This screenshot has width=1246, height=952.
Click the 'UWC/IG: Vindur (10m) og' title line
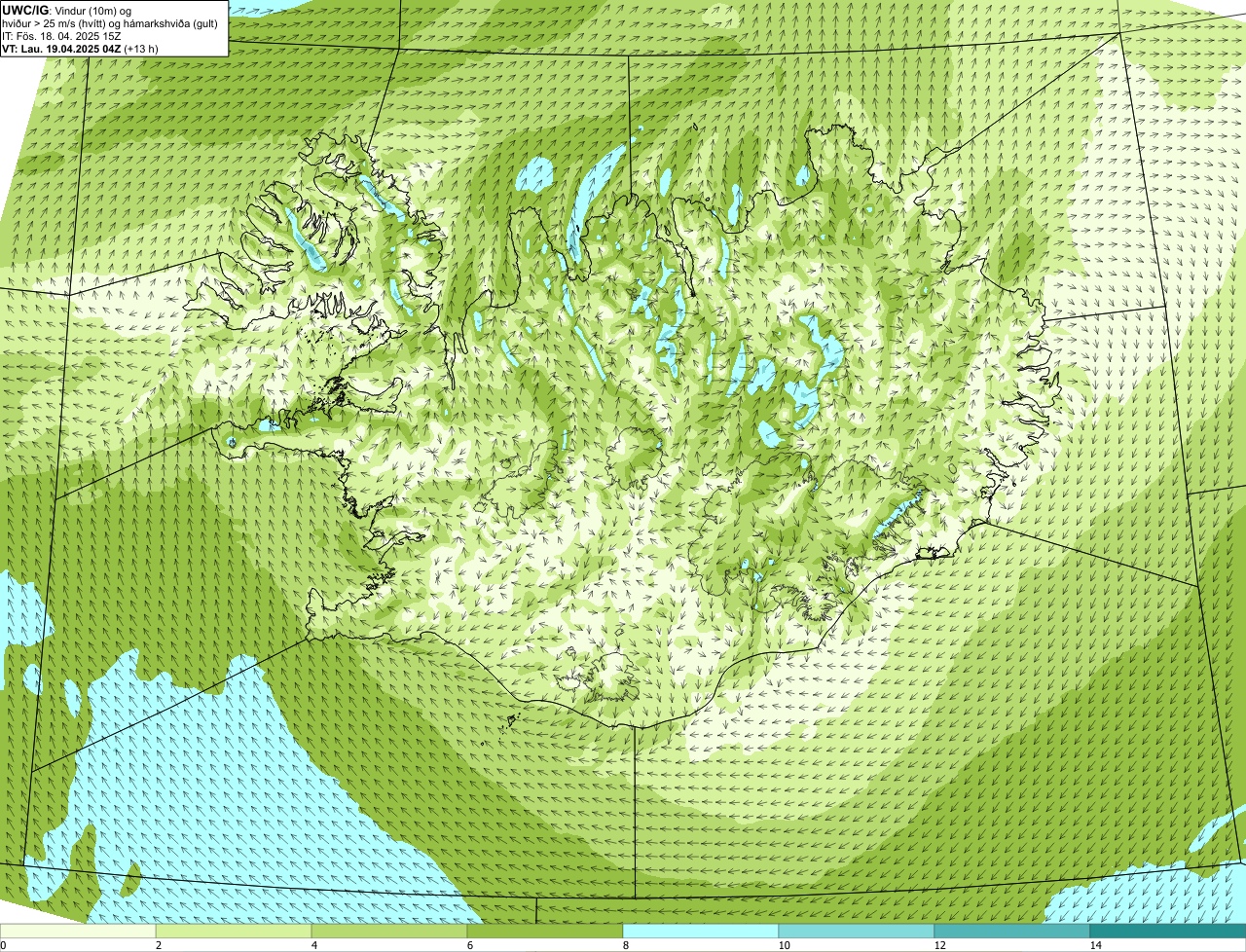tap(66, 10)
